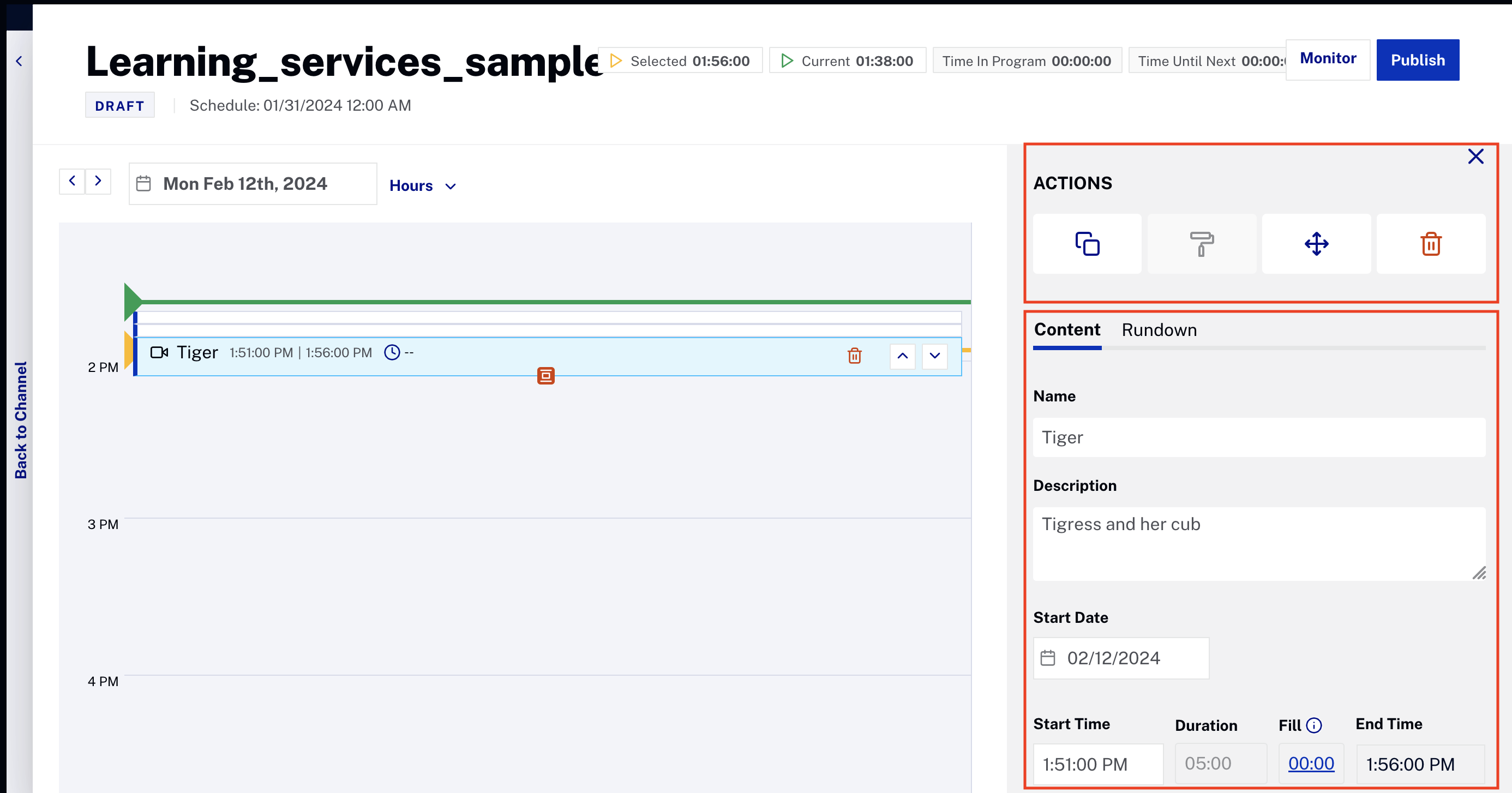Switch to the Rundown tab

(x=1159, y=330)
